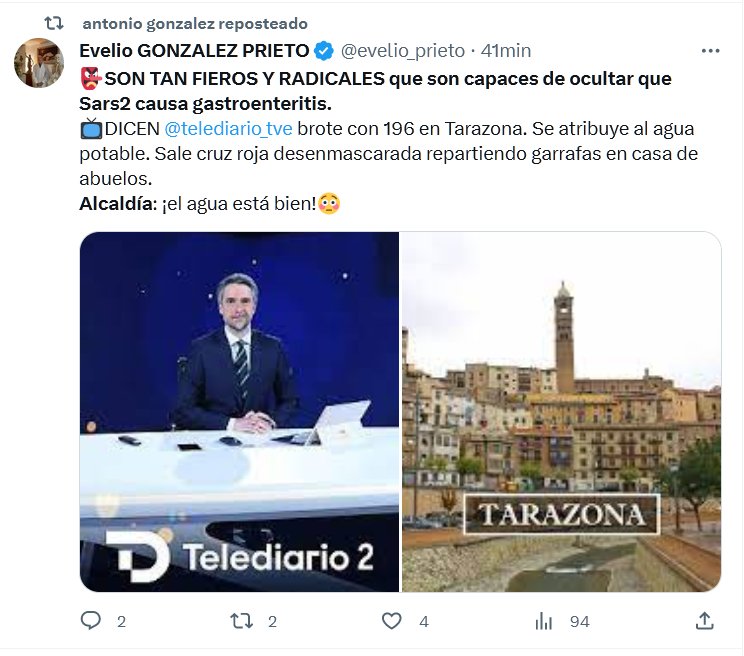Click the like count number 4
The height and width of the screenshot is (656, 744).
(424, 621)
